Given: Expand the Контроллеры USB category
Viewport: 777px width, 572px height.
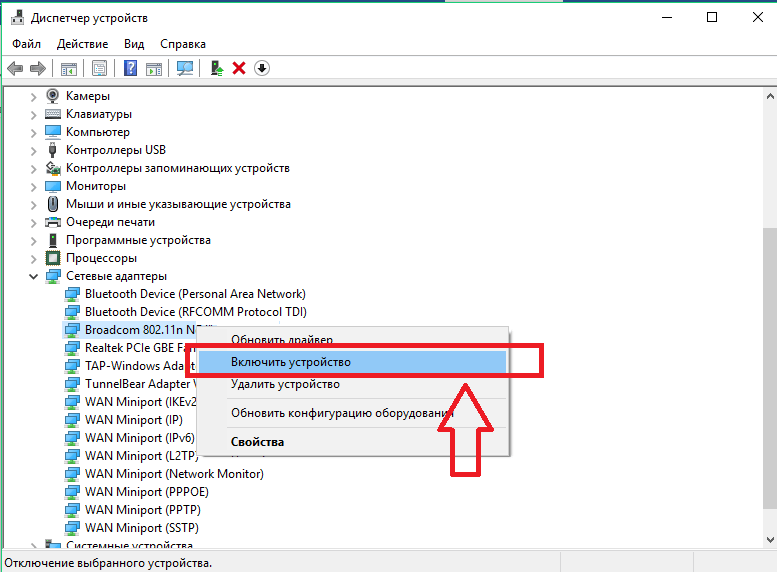Looking at the screenshot, I should pos(33,151).
